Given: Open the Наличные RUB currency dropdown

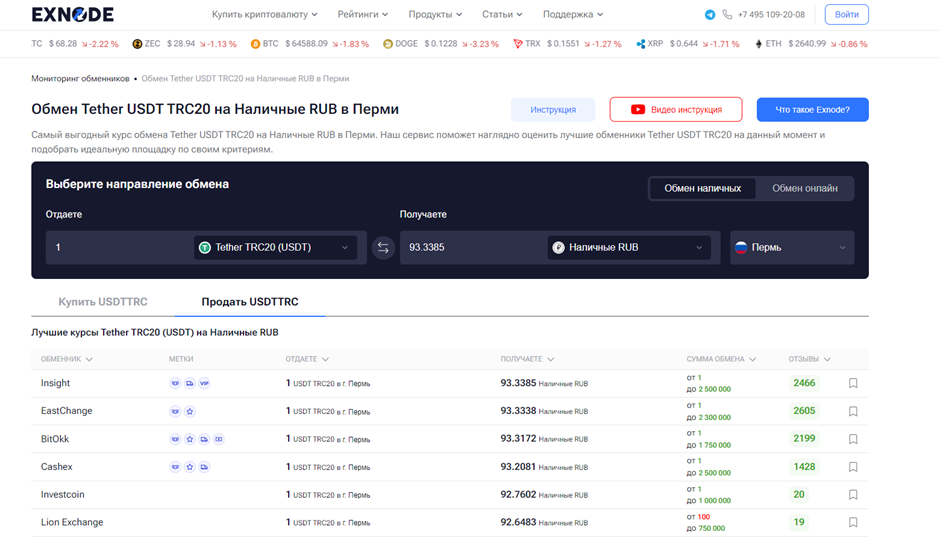Looking at the screenshot, I should tap(629, 248).
